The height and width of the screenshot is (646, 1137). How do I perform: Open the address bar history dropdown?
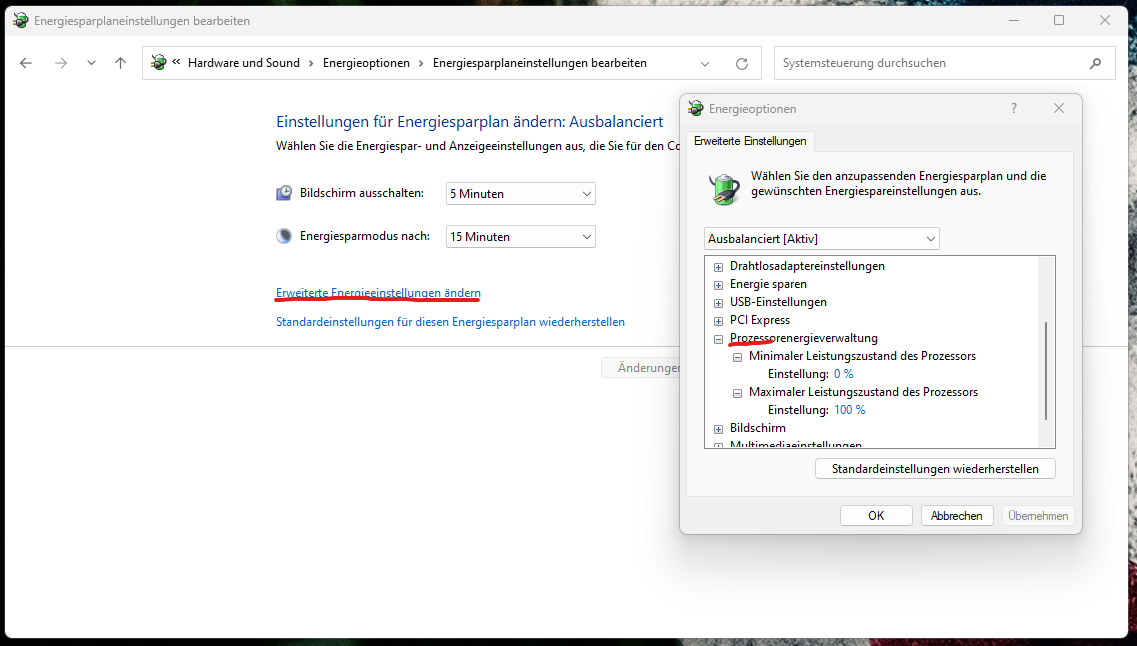pos(705,64)
